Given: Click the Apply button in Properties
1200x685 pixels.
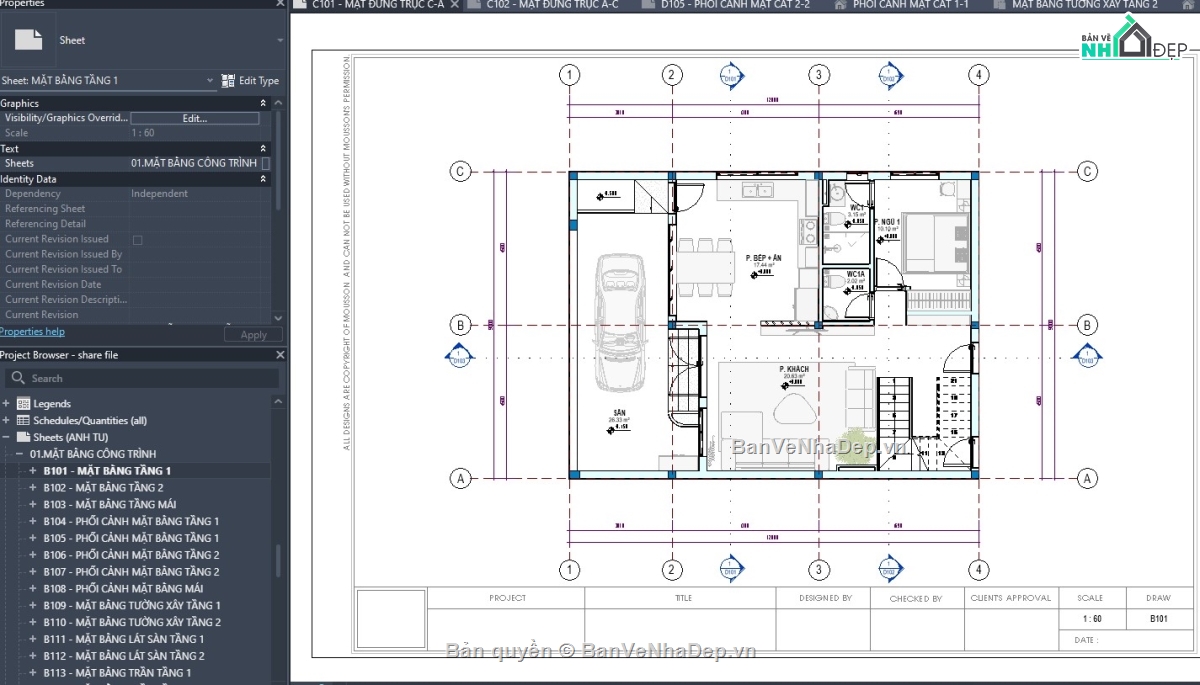Looking at the screenshot, I should pyautogui.click(x=254, y=335).
